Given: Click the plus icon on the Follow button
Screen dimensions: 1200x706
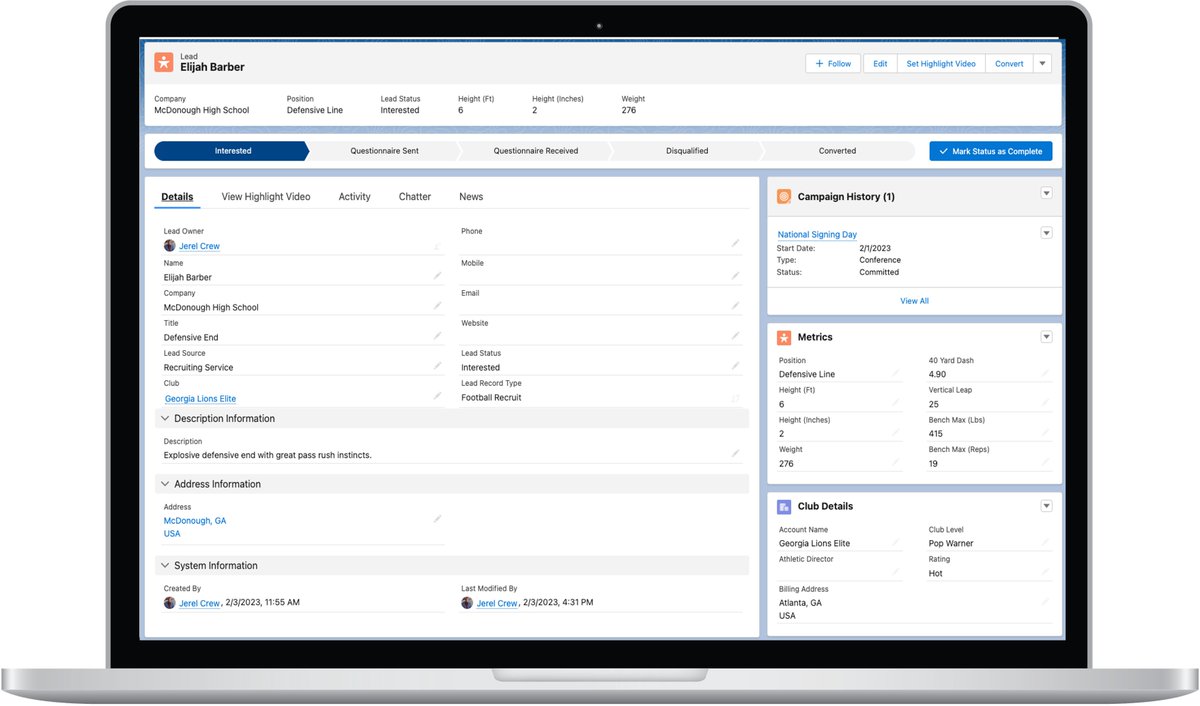Looking at the screenshot, I should pos(818,62).
